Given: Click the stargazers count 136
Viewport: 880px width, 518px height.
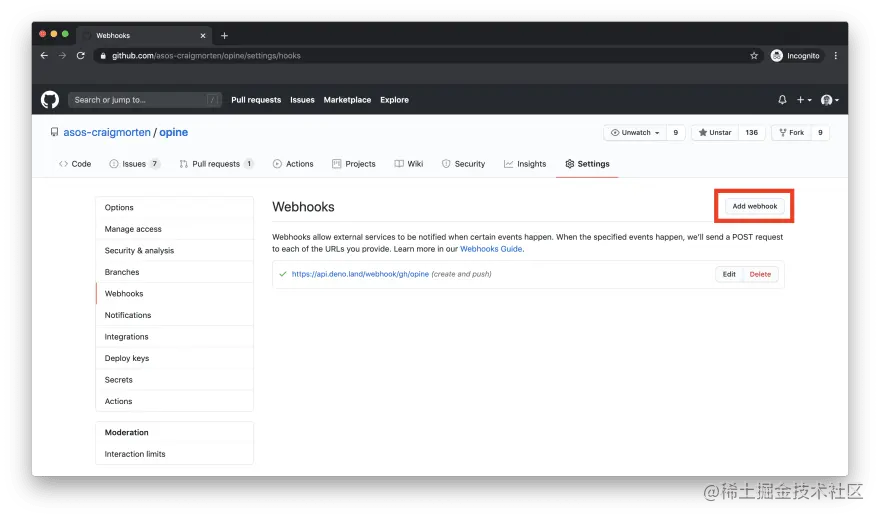Looking at the screenshot, I should point(751,132).
